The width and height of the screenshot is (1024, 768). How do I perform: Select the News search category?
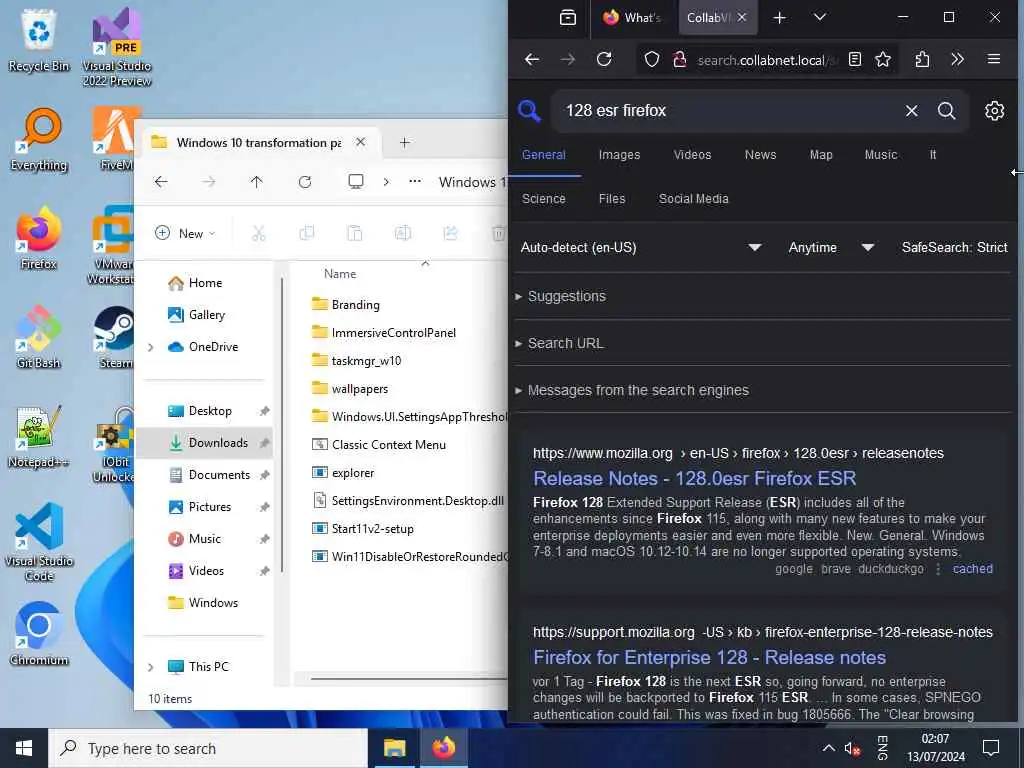point(760,155)
